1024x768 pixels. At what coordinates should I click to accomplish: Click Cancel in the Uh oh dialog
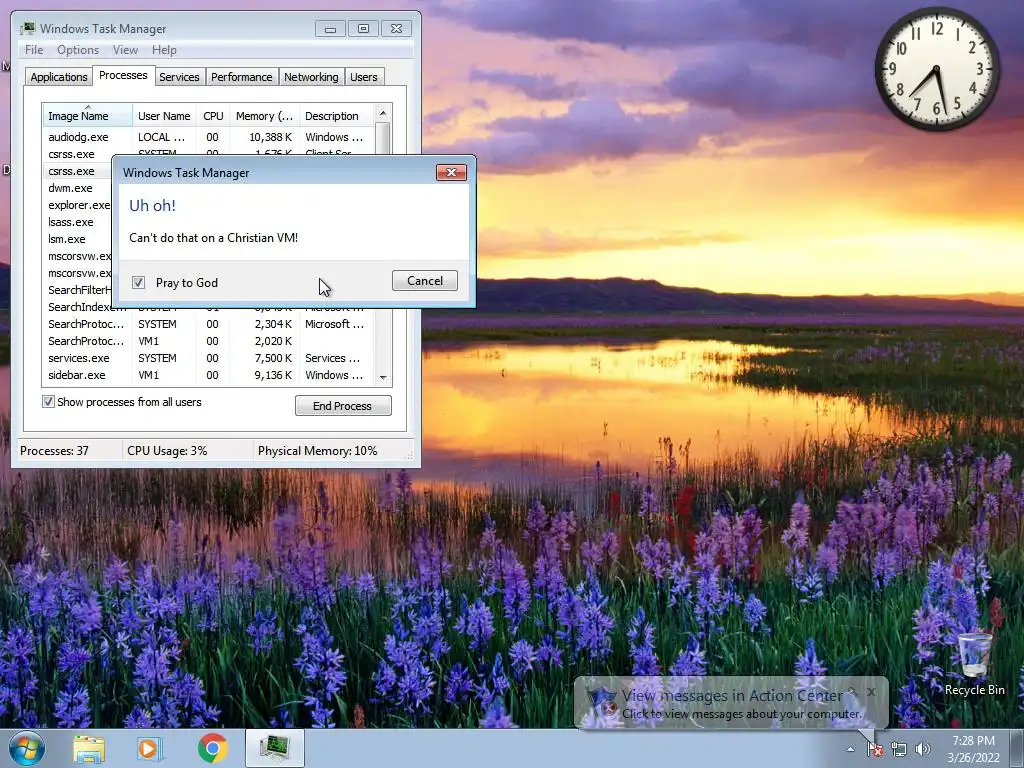pyautogui.click(x=424, y=281)
